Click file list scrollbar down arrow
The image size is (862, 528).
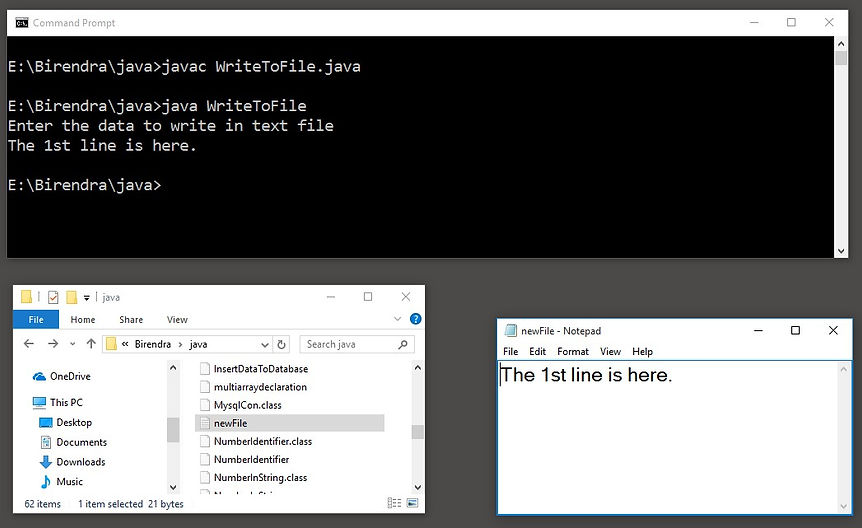pos(418,487)
